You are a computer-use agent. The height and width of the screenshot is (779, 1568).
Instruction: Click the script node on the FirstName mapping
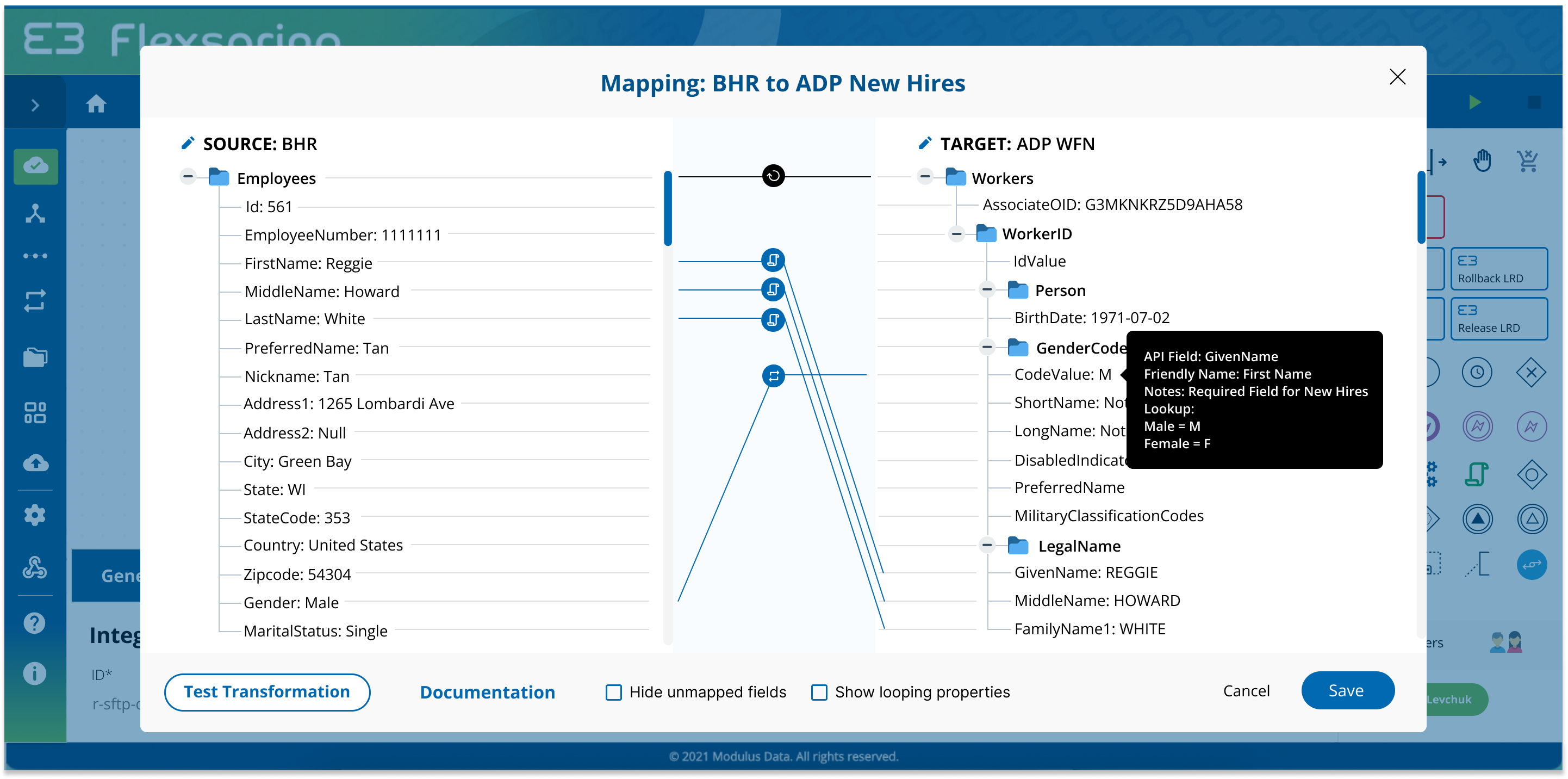[773, 261]
